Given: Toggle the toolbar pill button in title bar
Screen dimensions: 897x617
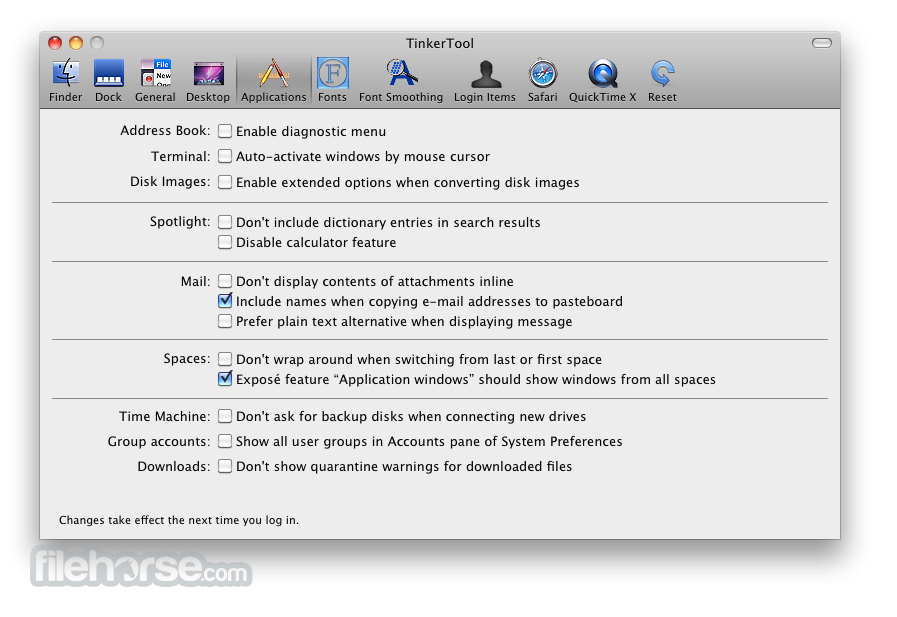Looking at the screenshot, I should (822, 43).
